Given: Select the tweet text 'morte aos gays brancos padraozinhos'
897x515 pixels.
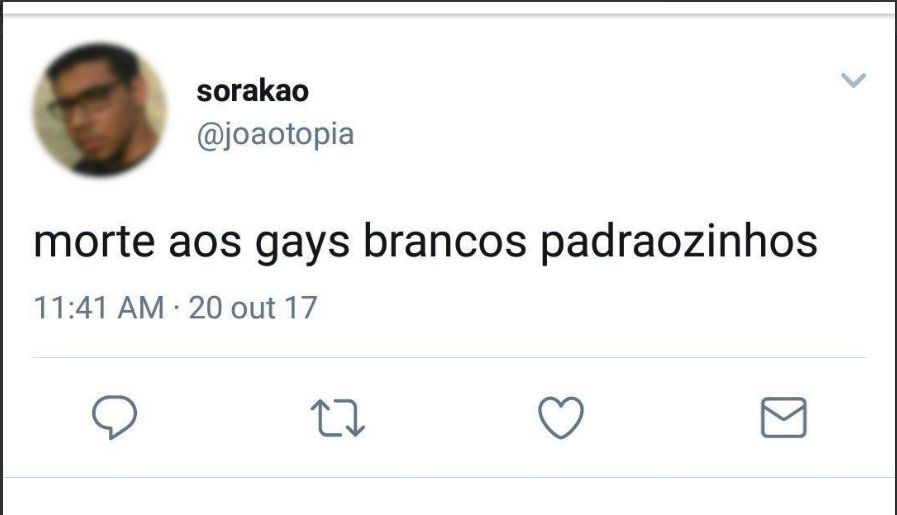Looking at the screenshot, I should click(426, 243).
